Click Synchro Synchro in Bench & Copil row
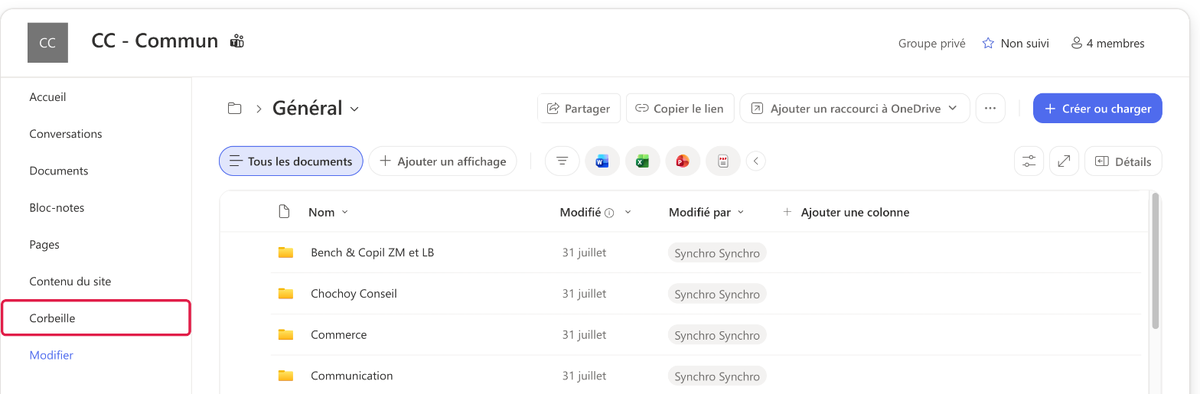This screenshot has height=394, width=1200. (x=717, y=253)
